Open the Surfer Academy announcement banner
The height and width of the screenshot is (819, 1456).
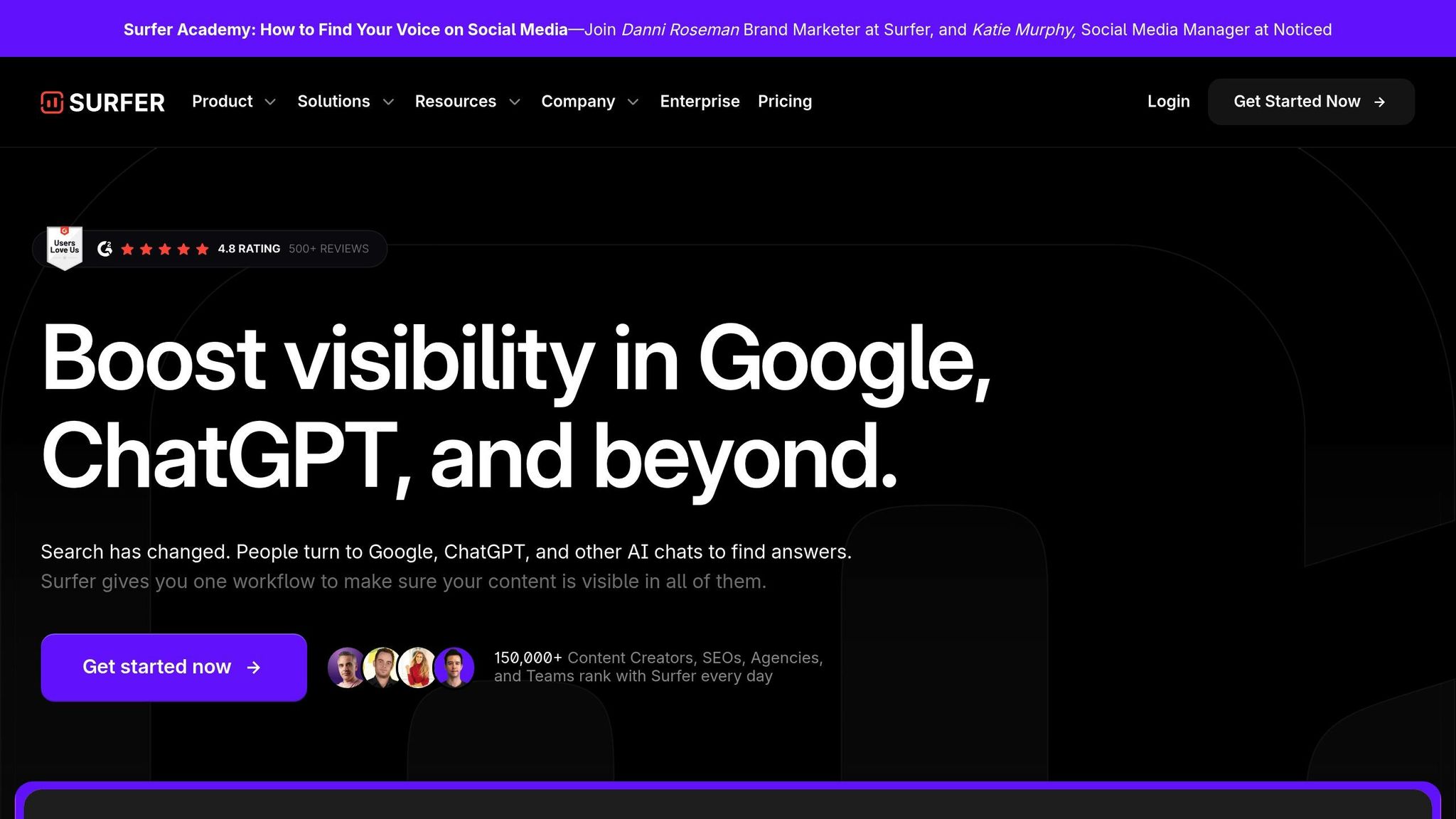point(728,29)
